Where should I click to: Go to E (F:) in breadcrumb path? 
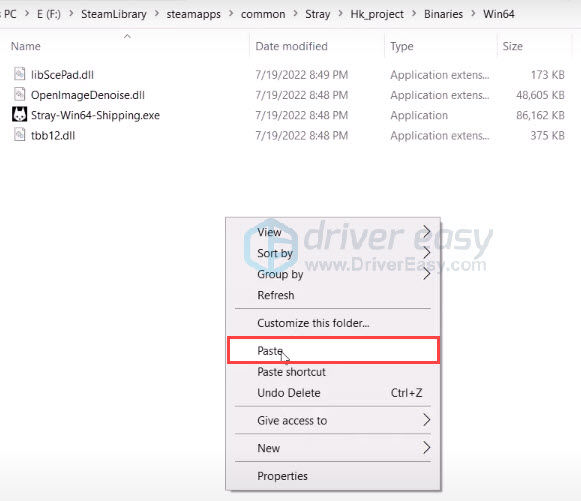tap(49, 14)
